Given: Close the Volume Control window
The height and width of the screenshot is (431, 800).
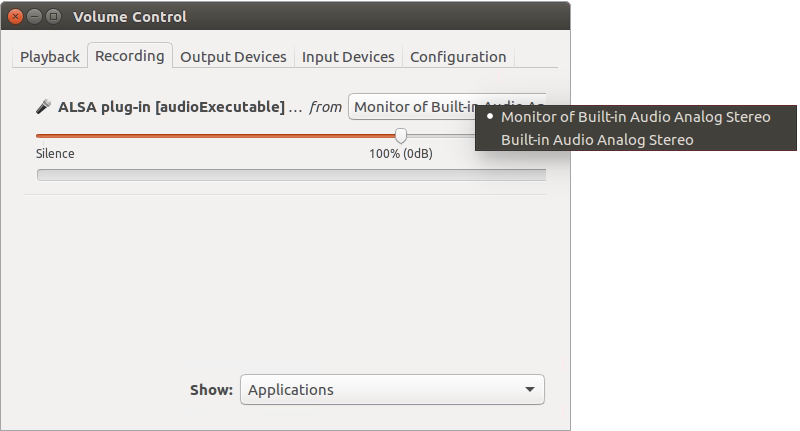Looking at the screenshot, I should [15, 16].
